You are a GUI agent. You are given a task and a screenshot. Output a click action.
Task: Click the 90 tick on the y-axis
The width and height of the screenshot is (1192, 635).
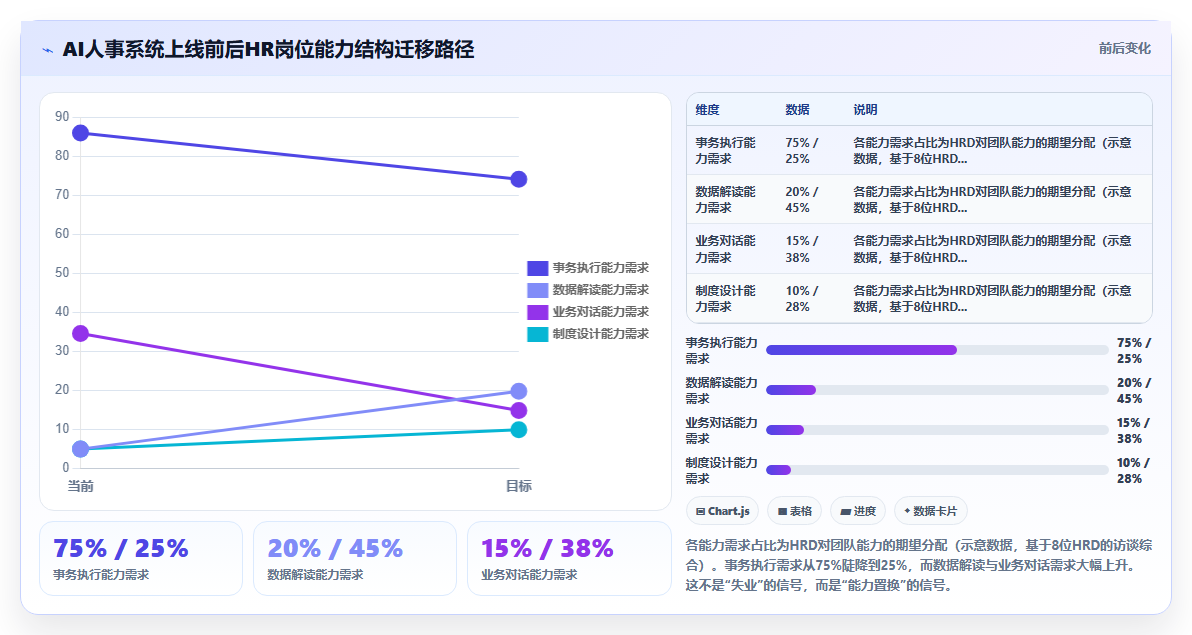62,116
